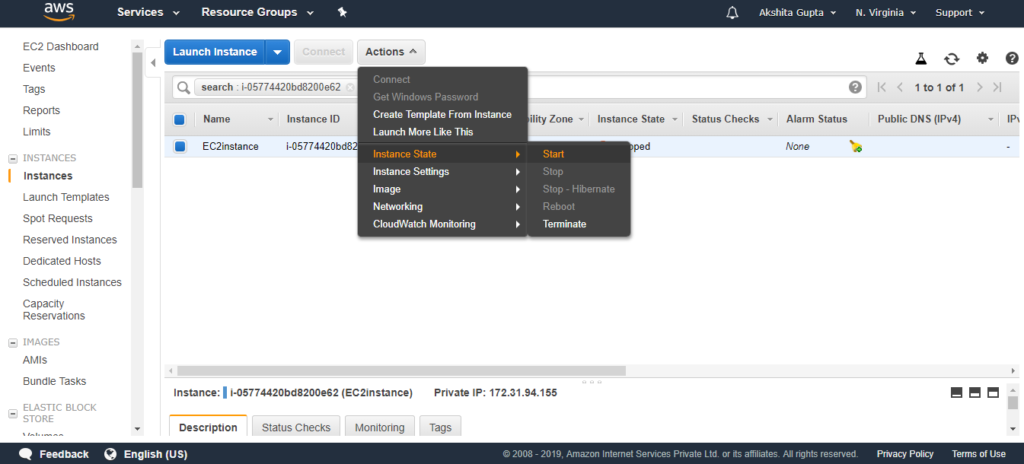Click the pin shortcut icon in header
Image resolution: width=1024 pixels, height=464 pixels.
click(x=342, y=12)
